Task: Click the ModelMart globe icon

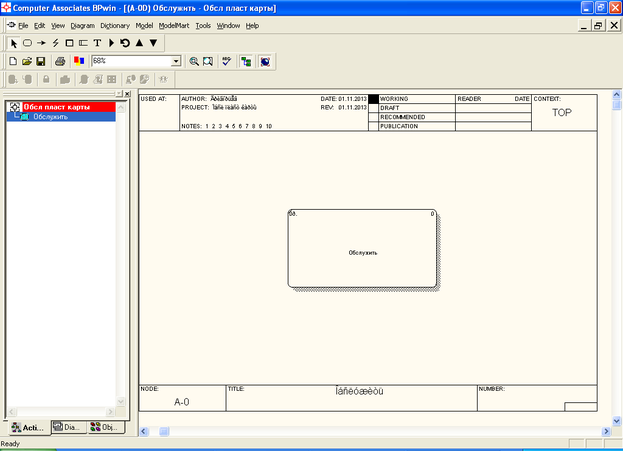Action: coord(265,61)
